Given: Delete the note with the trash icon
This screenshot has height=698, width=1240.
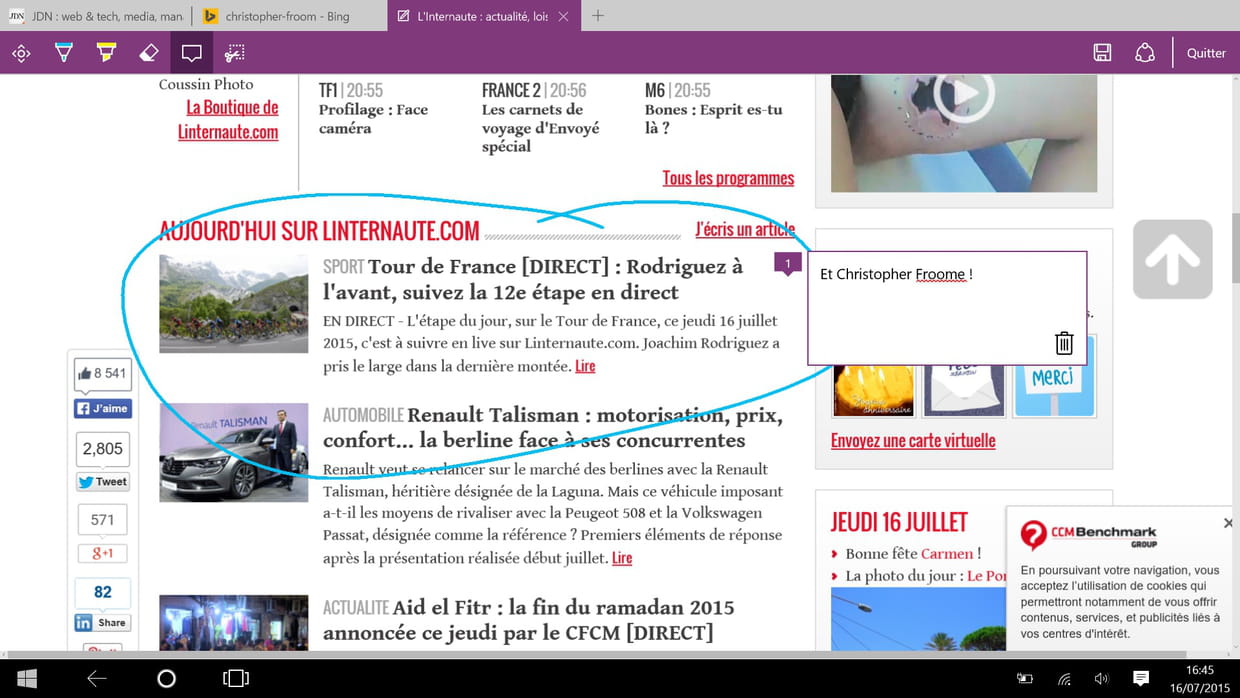Looking at the screenshot, I should point(1064,343).
